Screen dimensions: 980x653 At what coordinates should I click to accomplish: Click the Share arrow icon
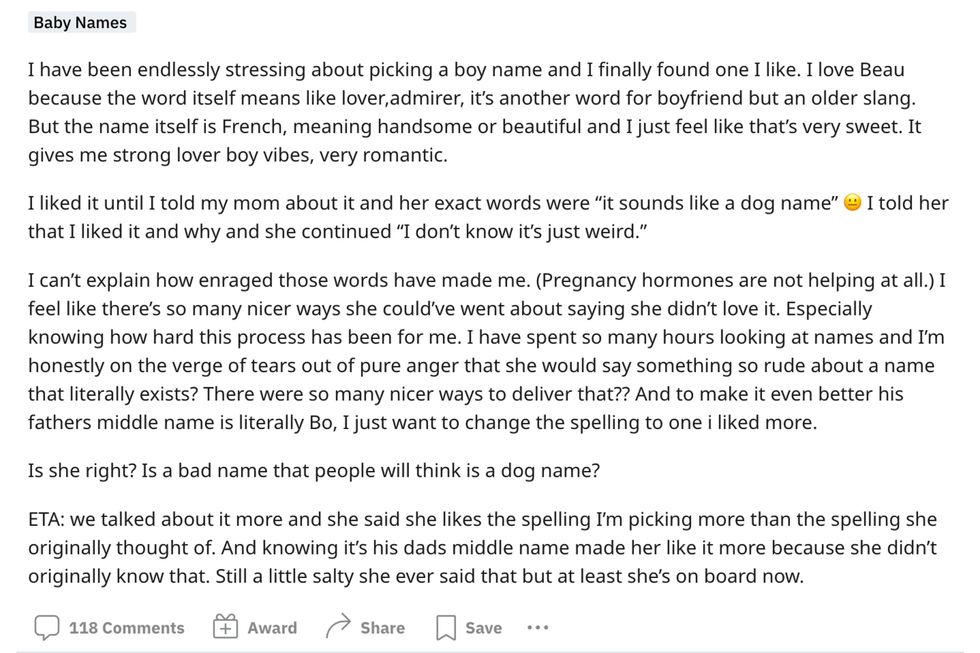click(x=339, y=628)
